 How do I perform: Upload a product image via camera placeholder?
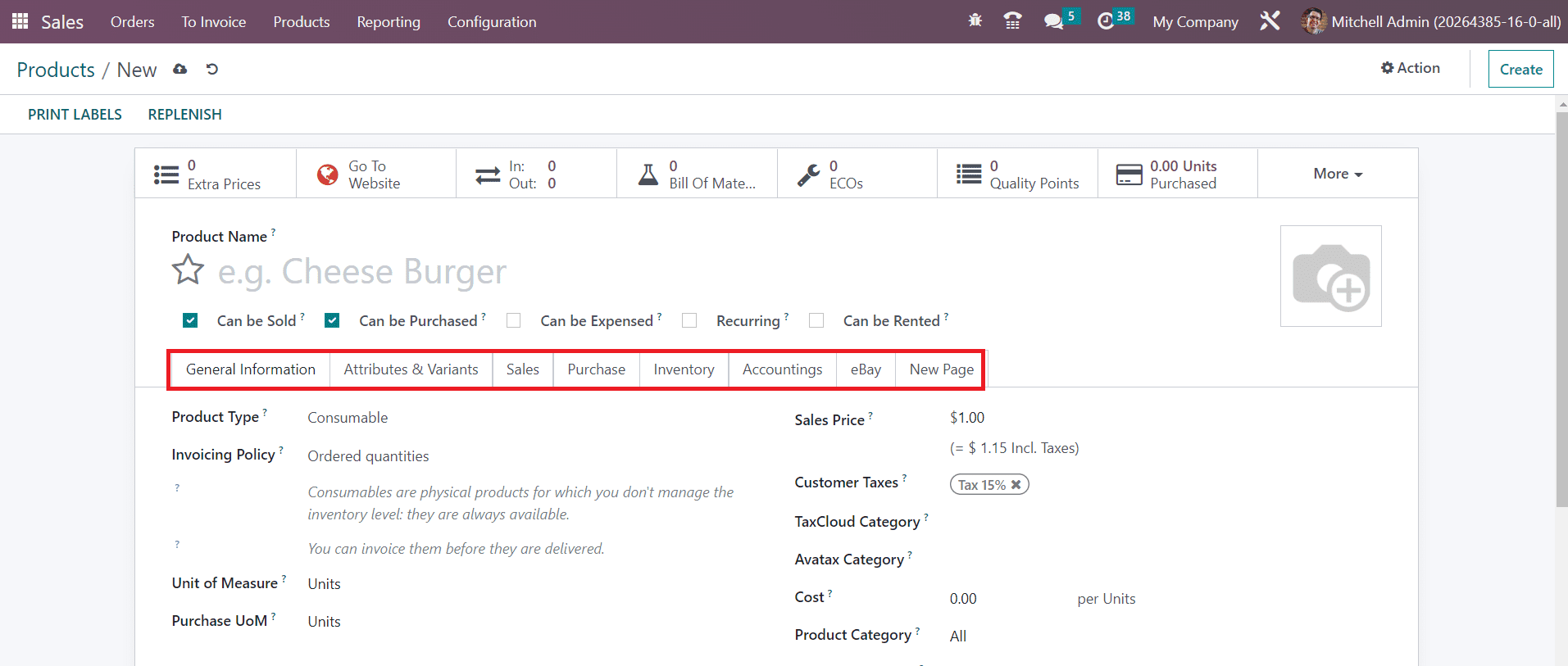1330,277
